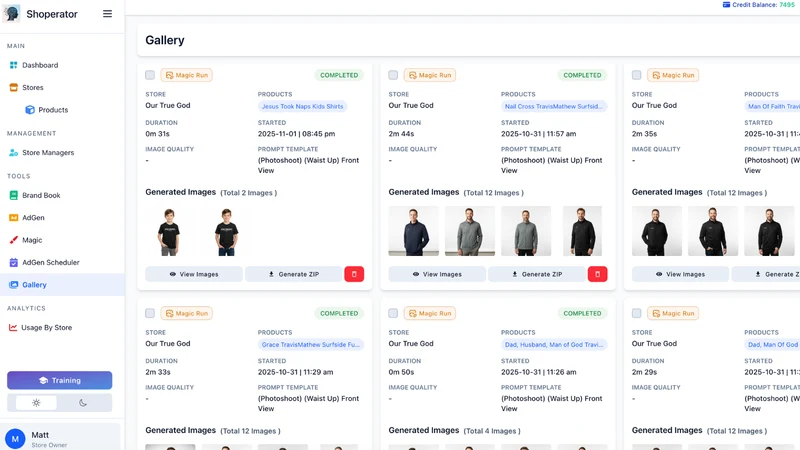800x450 pixels.
Task: Open second kid shirt thumbnail
Action: click(227, 231)
